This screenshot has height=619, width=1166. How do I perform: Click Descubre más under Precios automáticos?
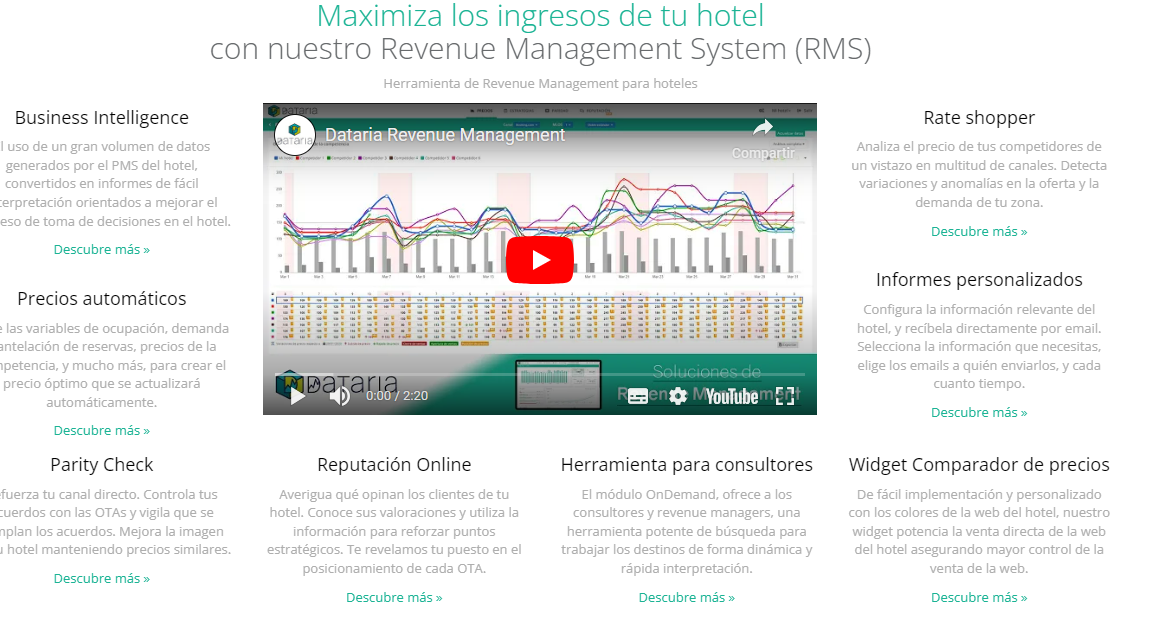point(102,431)
